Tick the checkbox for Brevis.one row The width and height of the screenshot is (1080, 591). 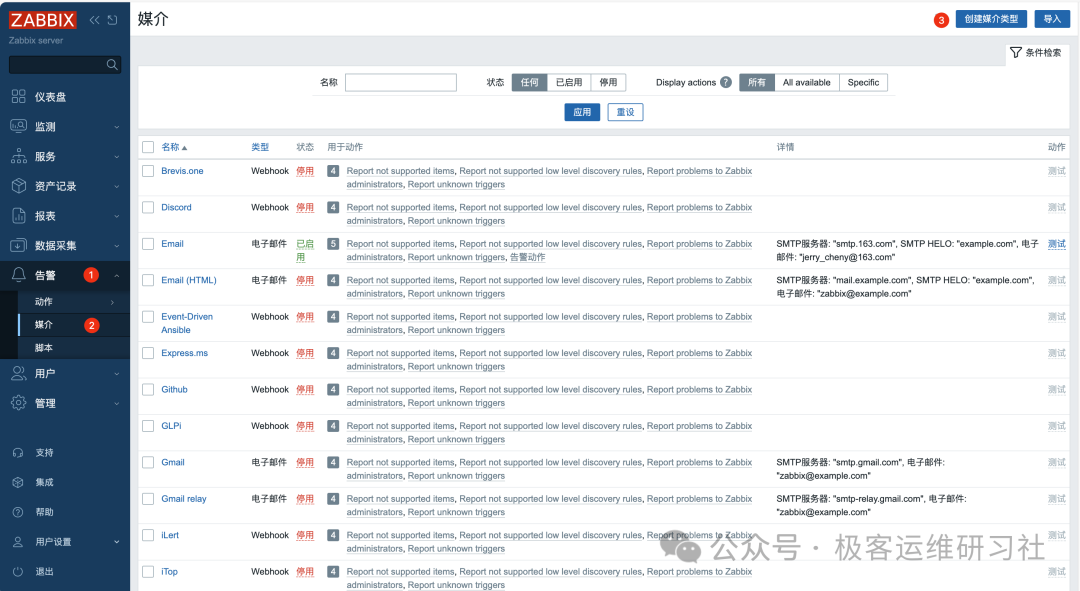tap(148, 171)
